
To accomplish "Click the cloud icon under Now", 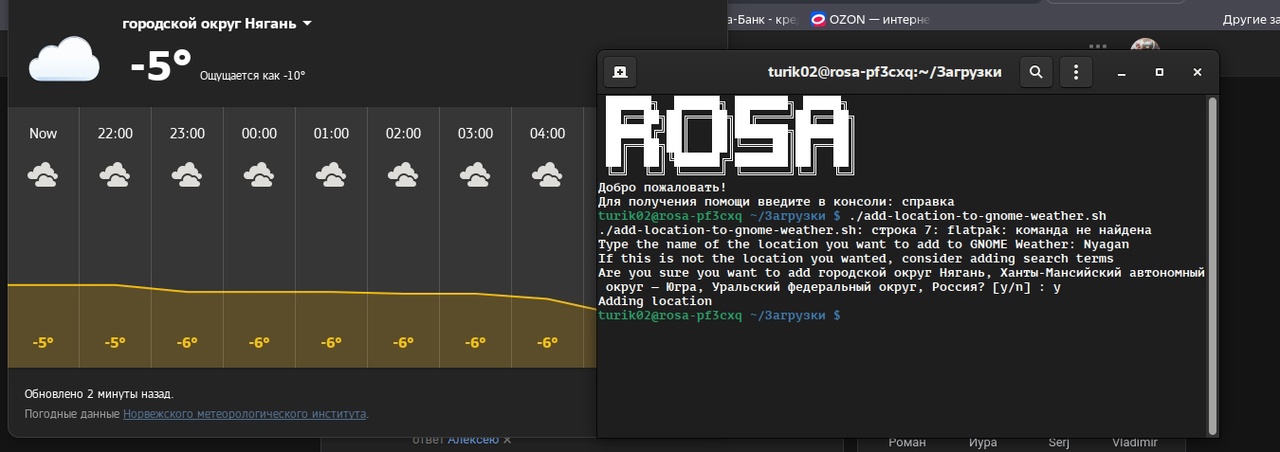I will 43,177.
